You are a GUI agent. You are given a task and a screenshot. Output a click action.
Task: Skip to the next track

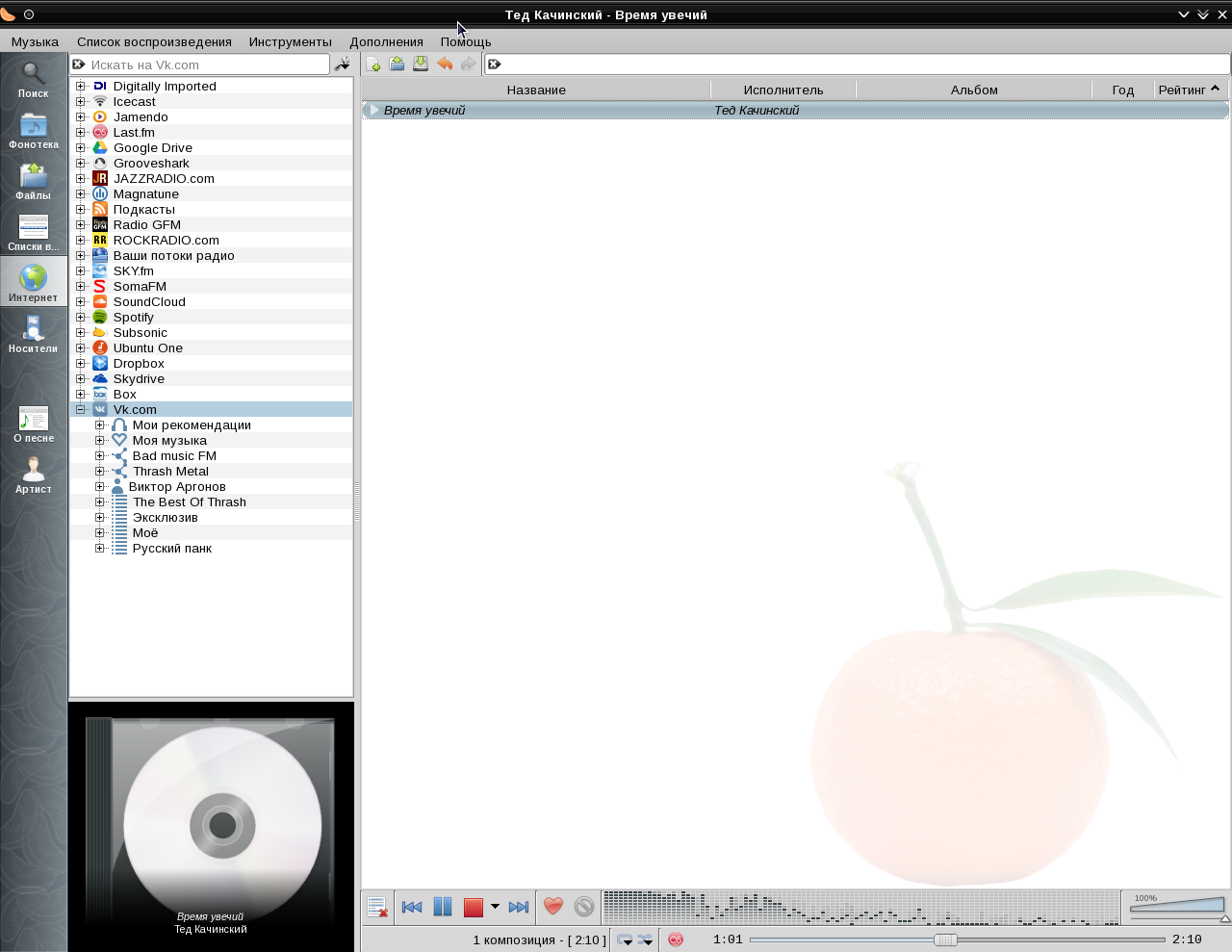tap(519, 907)
